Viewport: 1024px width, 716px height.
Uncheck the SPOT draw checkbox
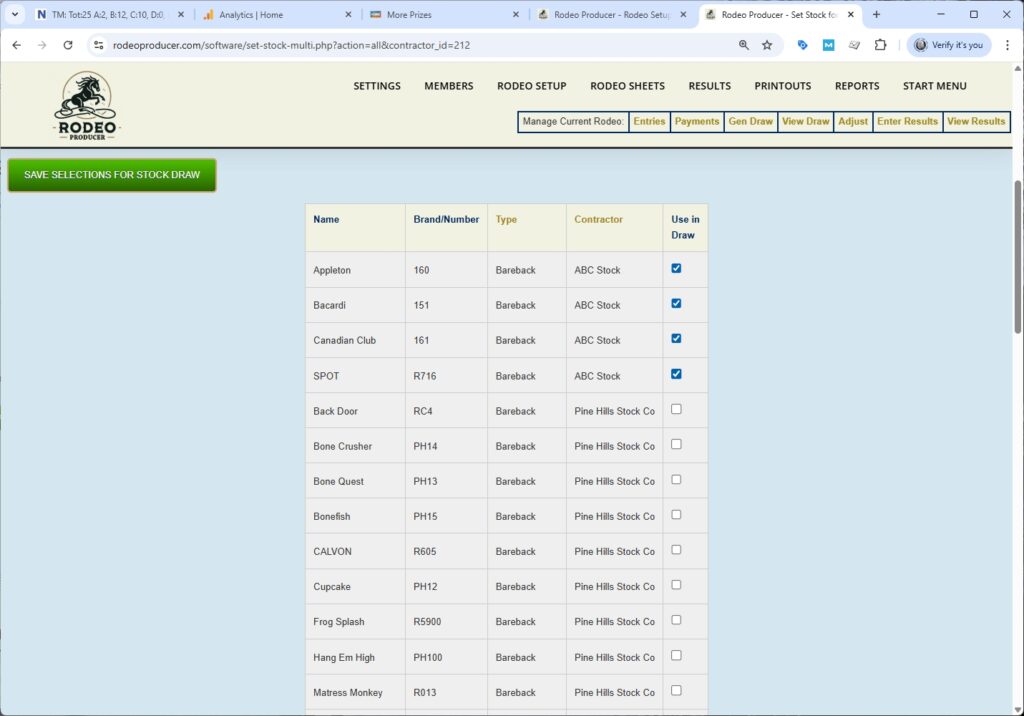coord(675,373)
